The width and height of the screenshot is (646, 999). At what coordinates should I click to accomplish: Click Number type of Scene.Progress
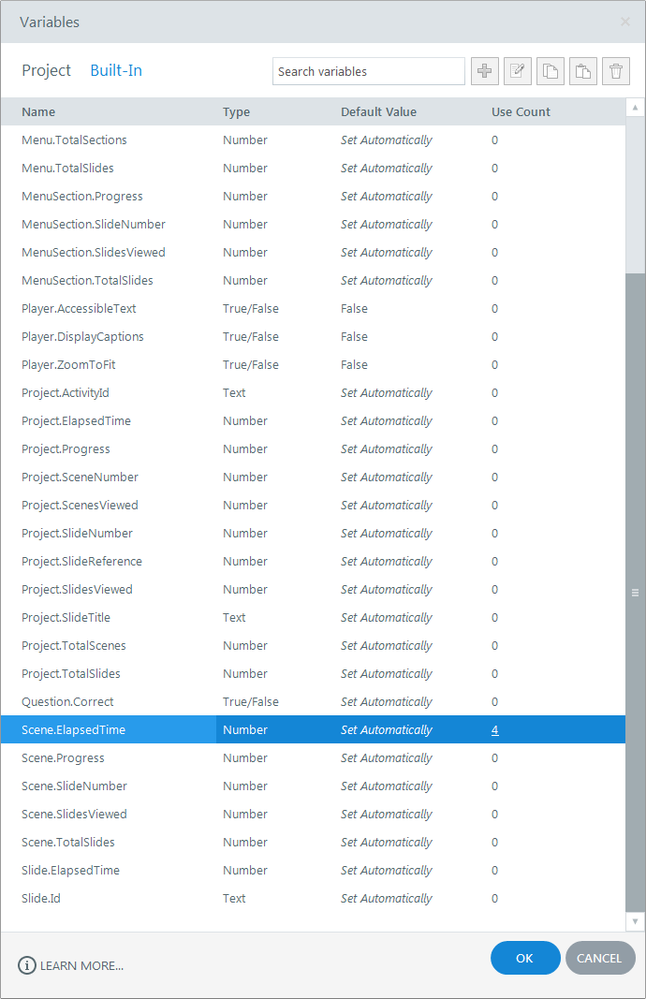(x=245, y=758)
